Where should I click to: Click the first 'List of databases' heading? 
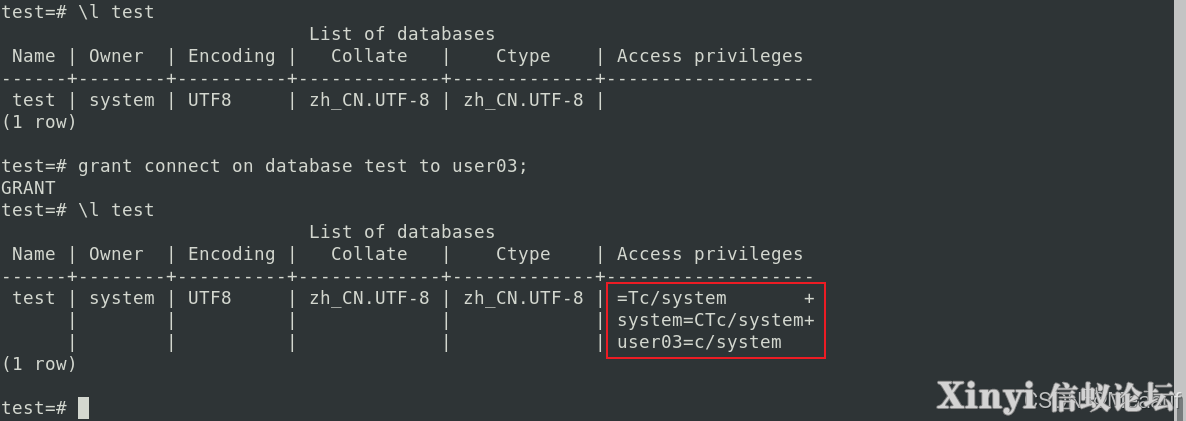pos(402,34)
